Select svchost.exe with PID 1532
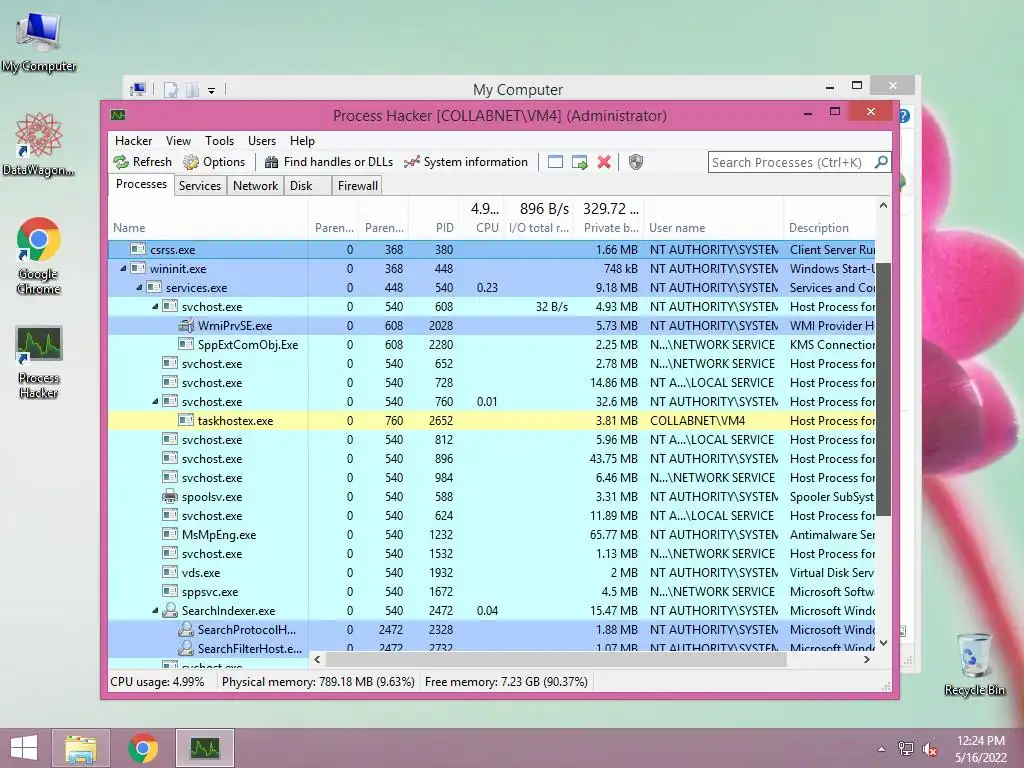Viewport: 1024px width, 768px height. (x=492, y=554)
